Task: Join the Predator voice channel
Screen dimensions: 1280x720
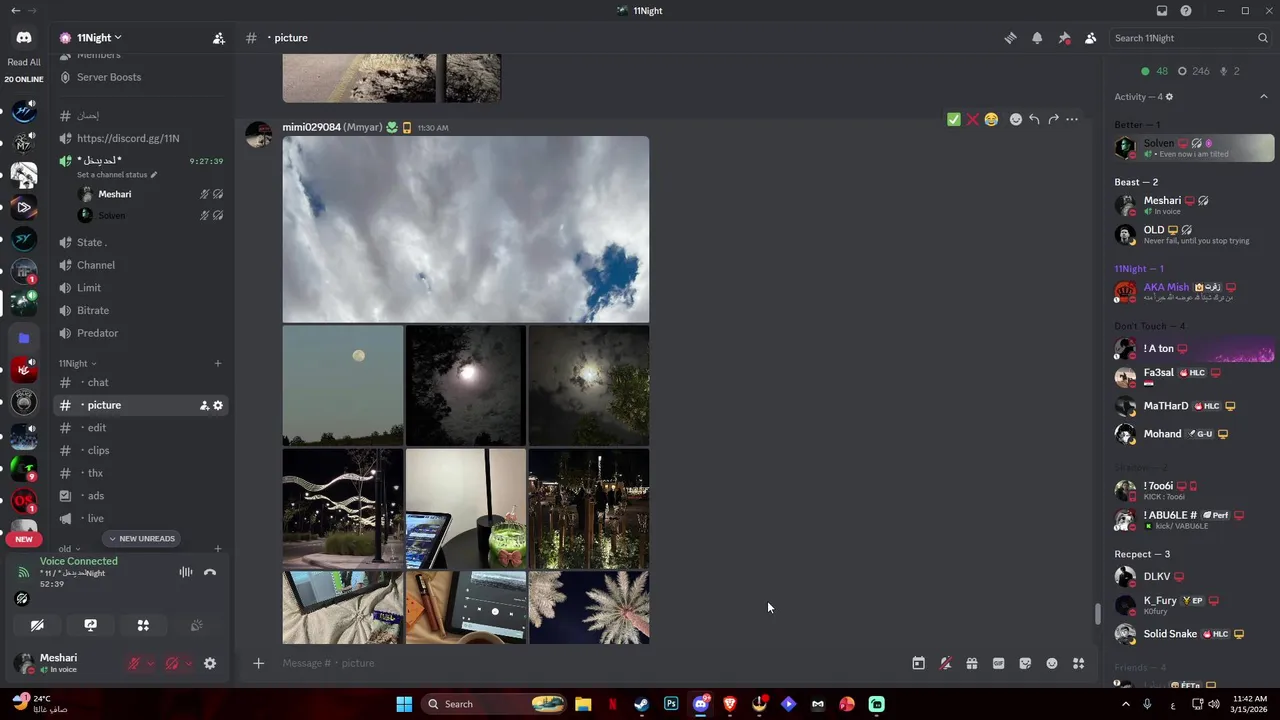Action: [142, 333]
